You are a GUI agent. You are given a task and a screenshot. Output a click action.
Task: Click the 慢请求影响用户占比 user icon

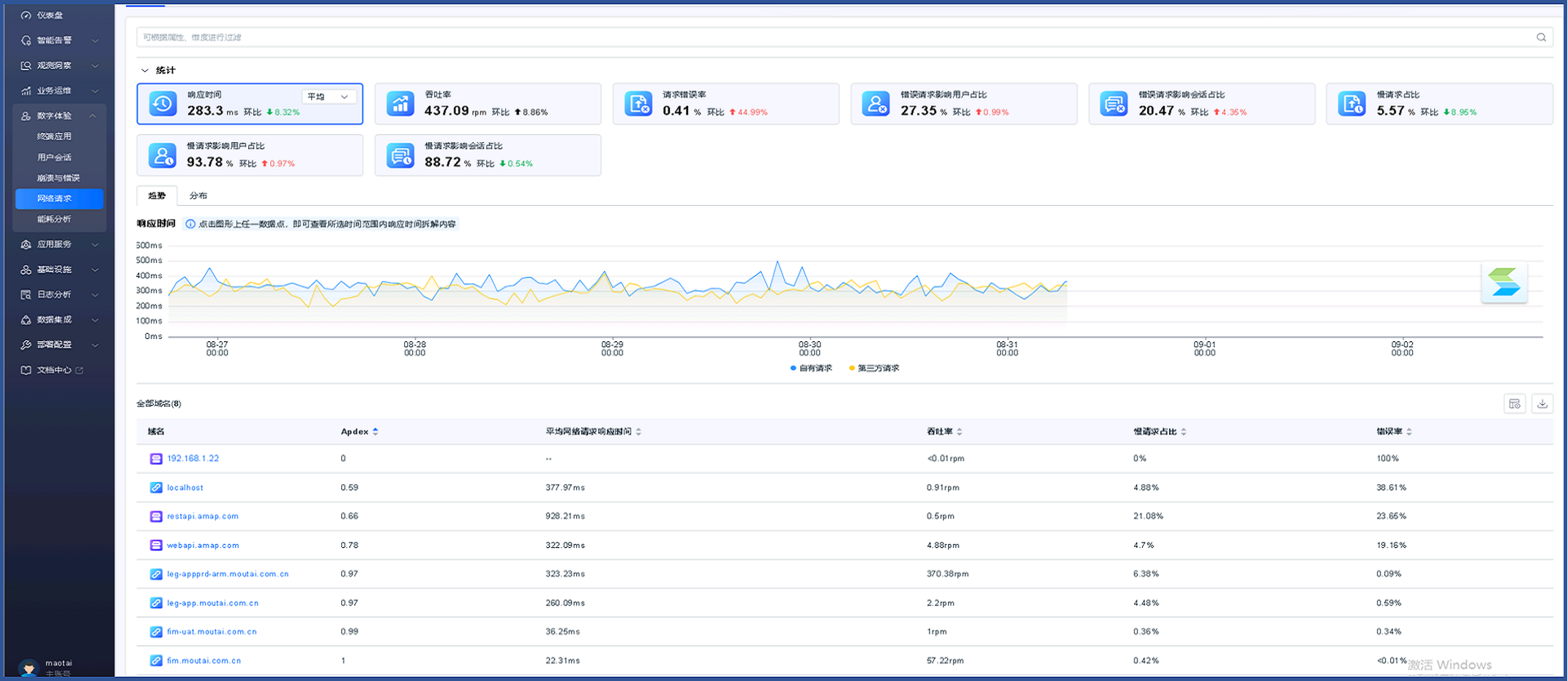pyautogui.click(x=163, y=155)
